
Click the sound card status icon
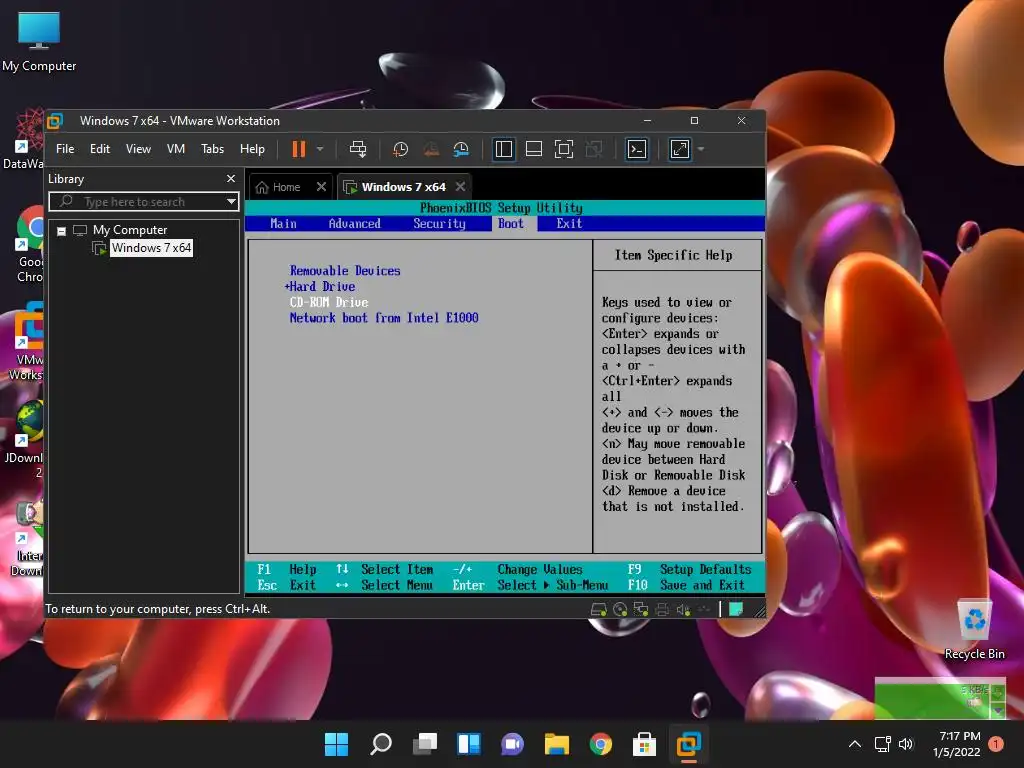click(682, 609)
